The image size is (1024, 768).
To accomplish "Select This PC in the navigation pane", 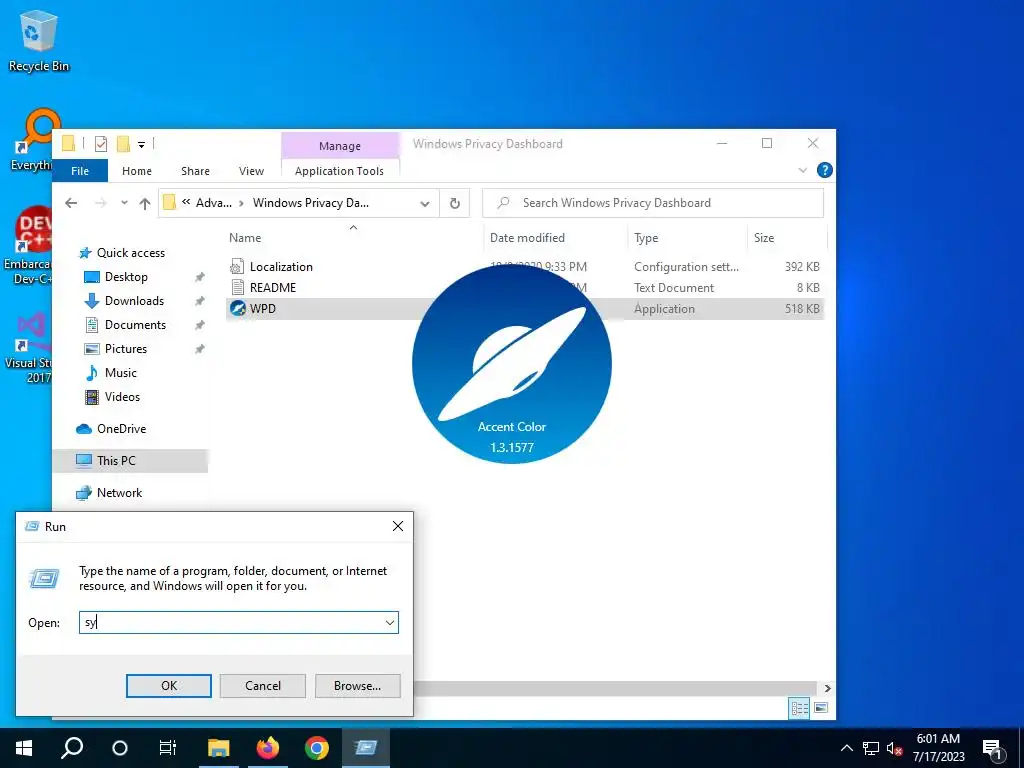I will (x=116, y=461).
